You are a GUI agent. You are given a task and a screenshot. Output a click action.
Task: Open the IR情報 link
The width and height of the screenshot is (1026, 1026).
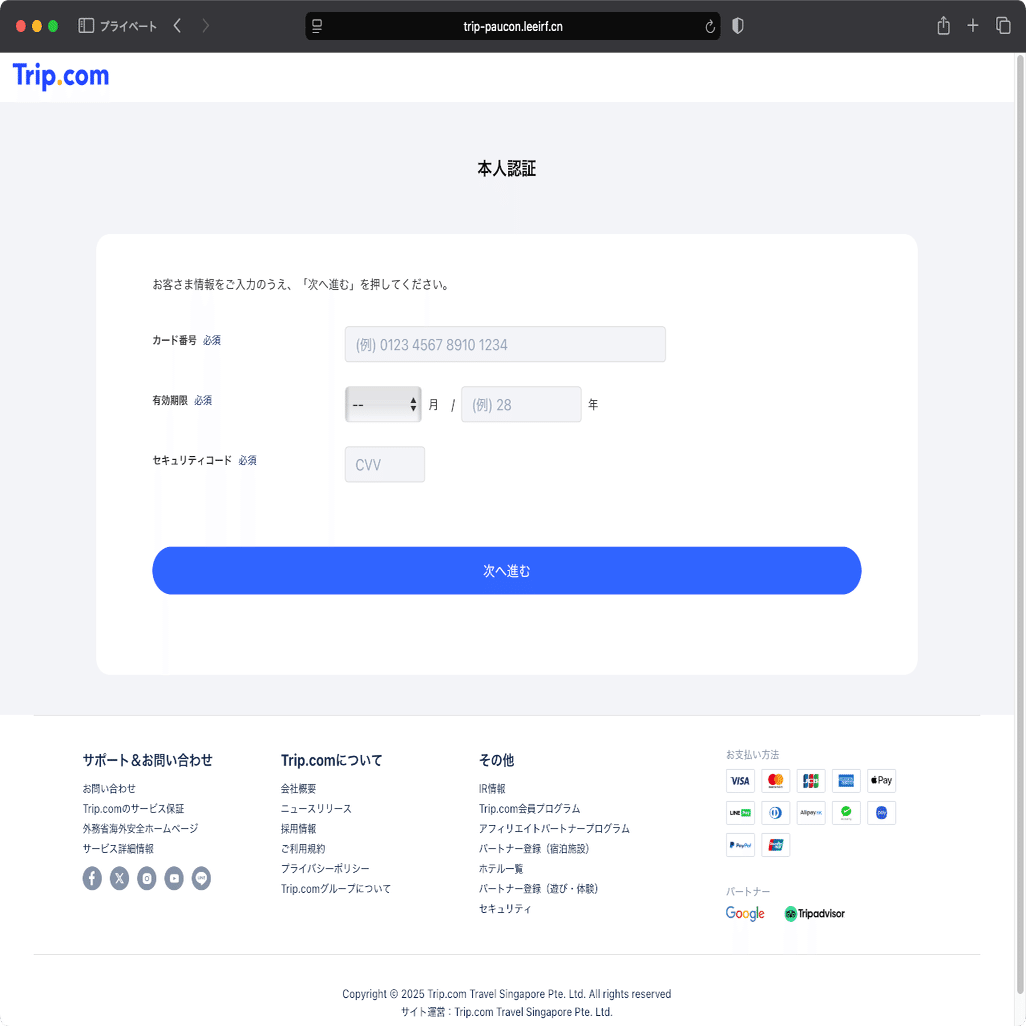pyautogui.click(x=492, y=788)
